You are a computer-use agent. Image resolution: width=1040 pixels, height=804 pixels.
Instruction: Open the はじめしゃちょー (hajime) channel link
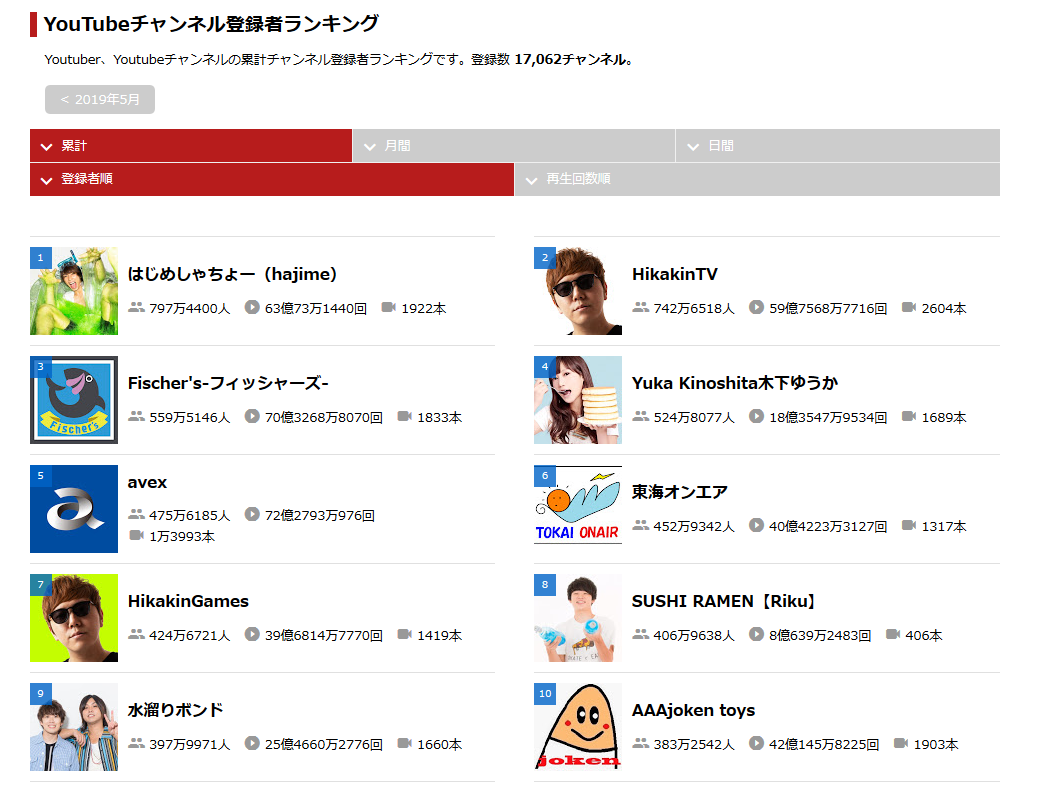(232, 274)
